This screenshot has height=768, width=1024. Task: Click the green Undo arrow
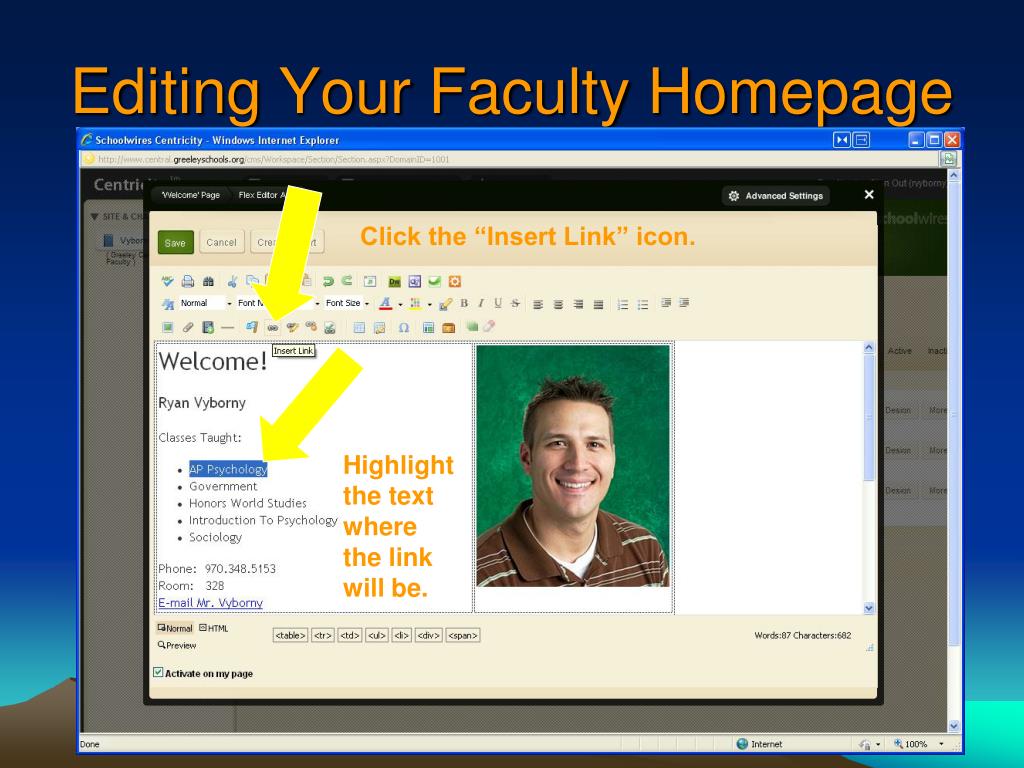click(x=328, y=281)
